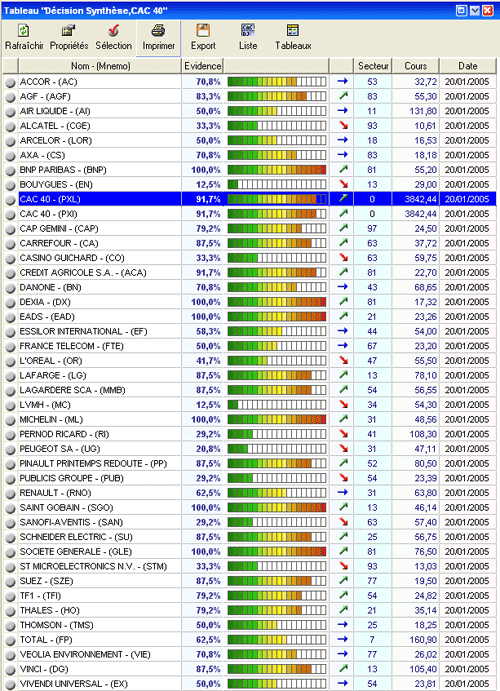
Task: Sort by the Nom - (Mnemo) column header
Action: tap(100, 66)
